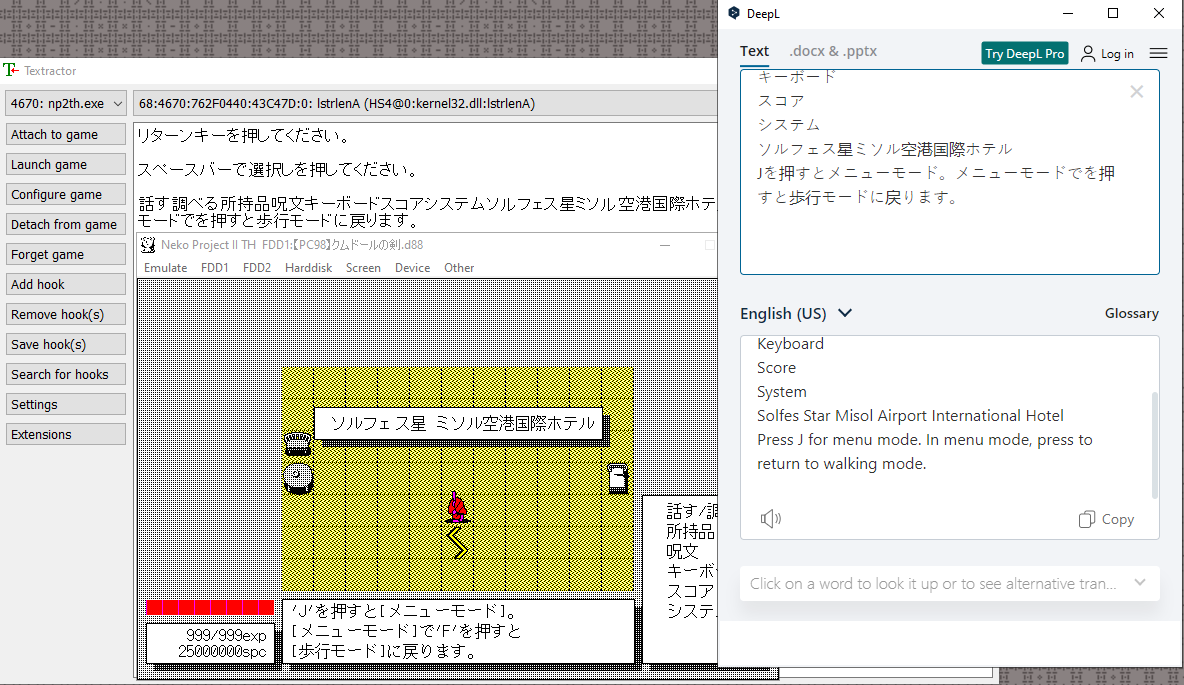
Task: Click the Attach to game button
Action: coord(65,133)
